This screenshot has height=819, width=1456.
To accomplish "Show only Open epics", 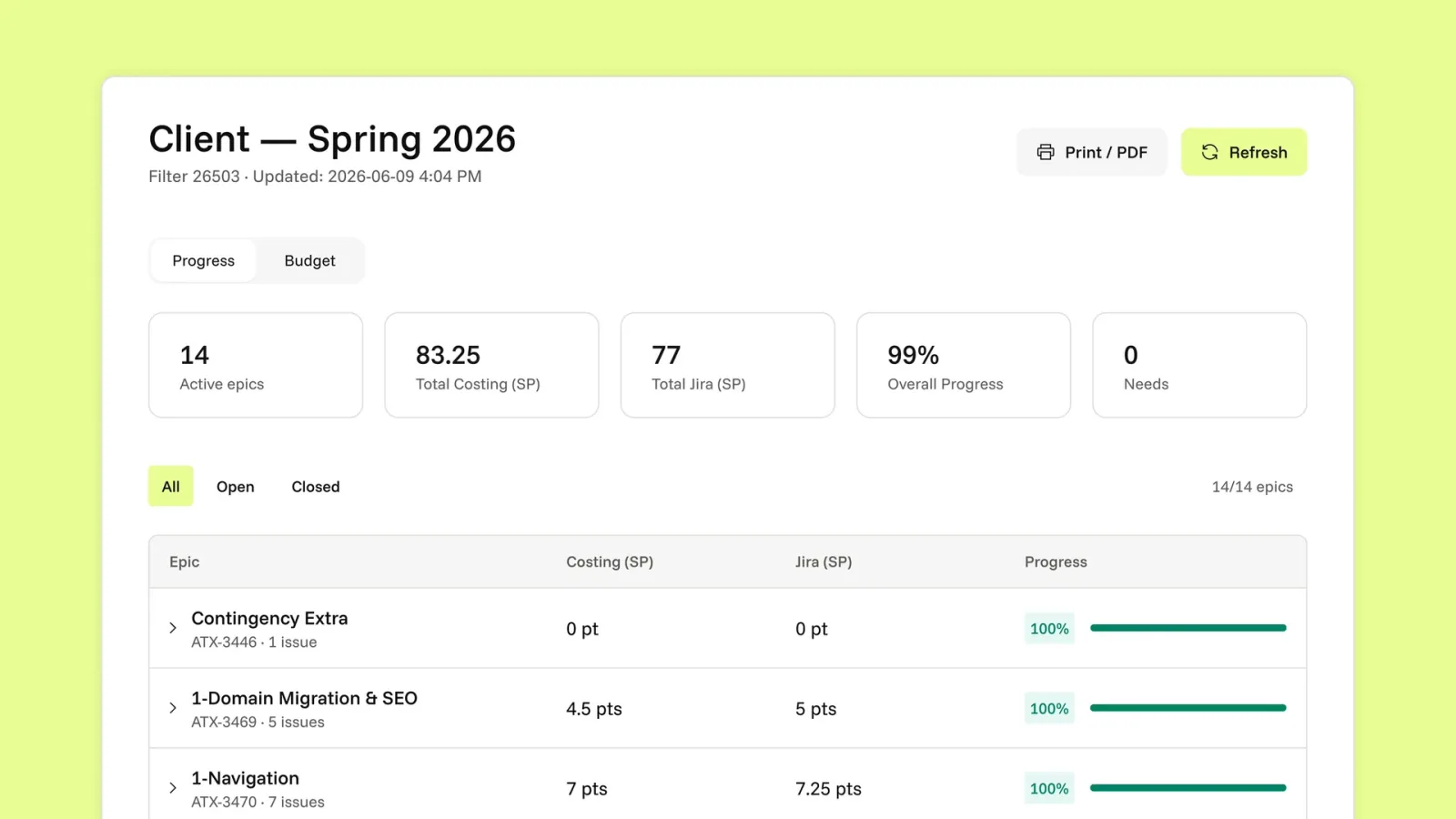I will coord(235,486).
